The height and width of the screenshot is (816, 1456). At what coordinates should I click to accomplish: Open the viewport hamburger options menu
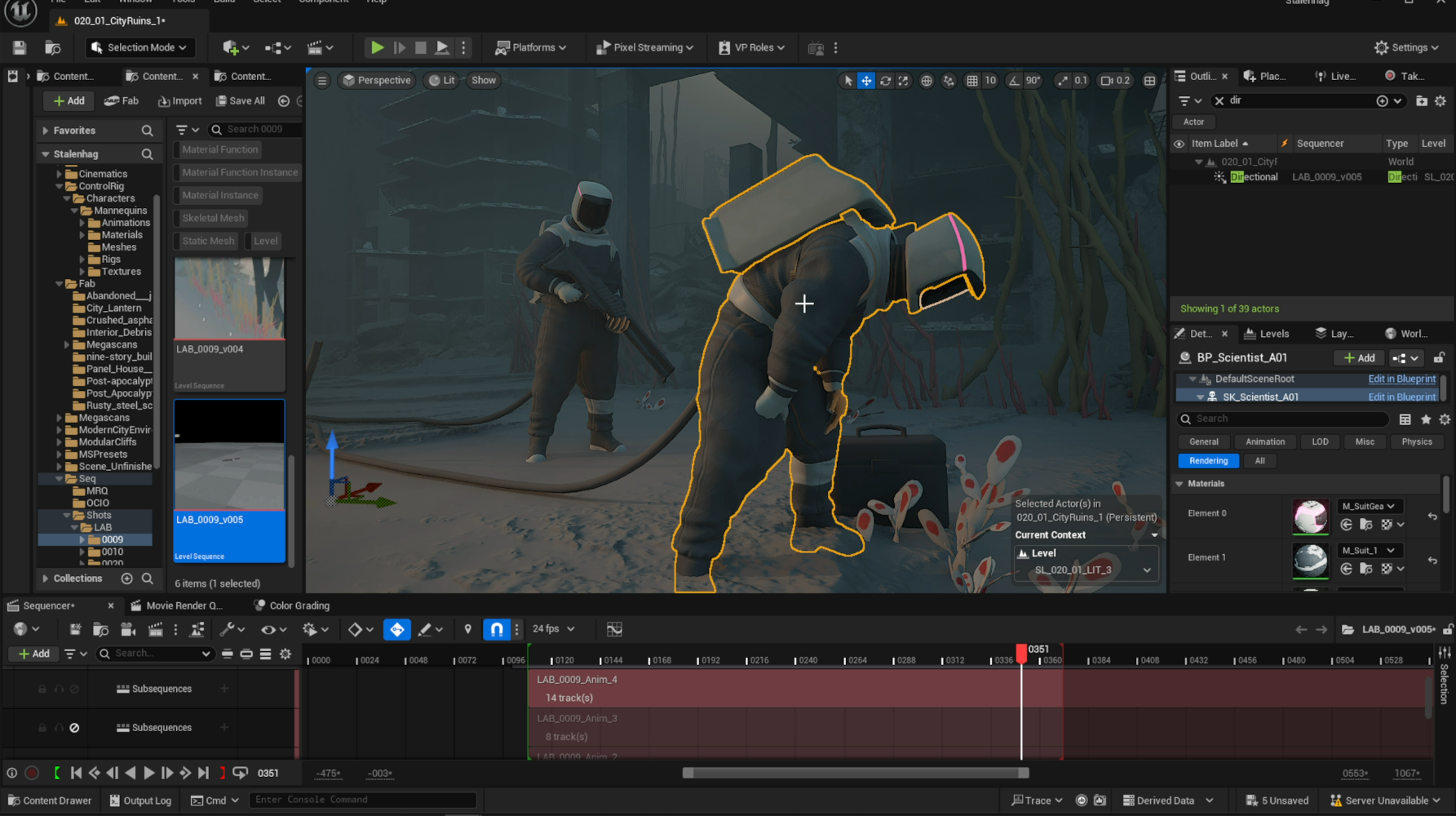point(322,80)
